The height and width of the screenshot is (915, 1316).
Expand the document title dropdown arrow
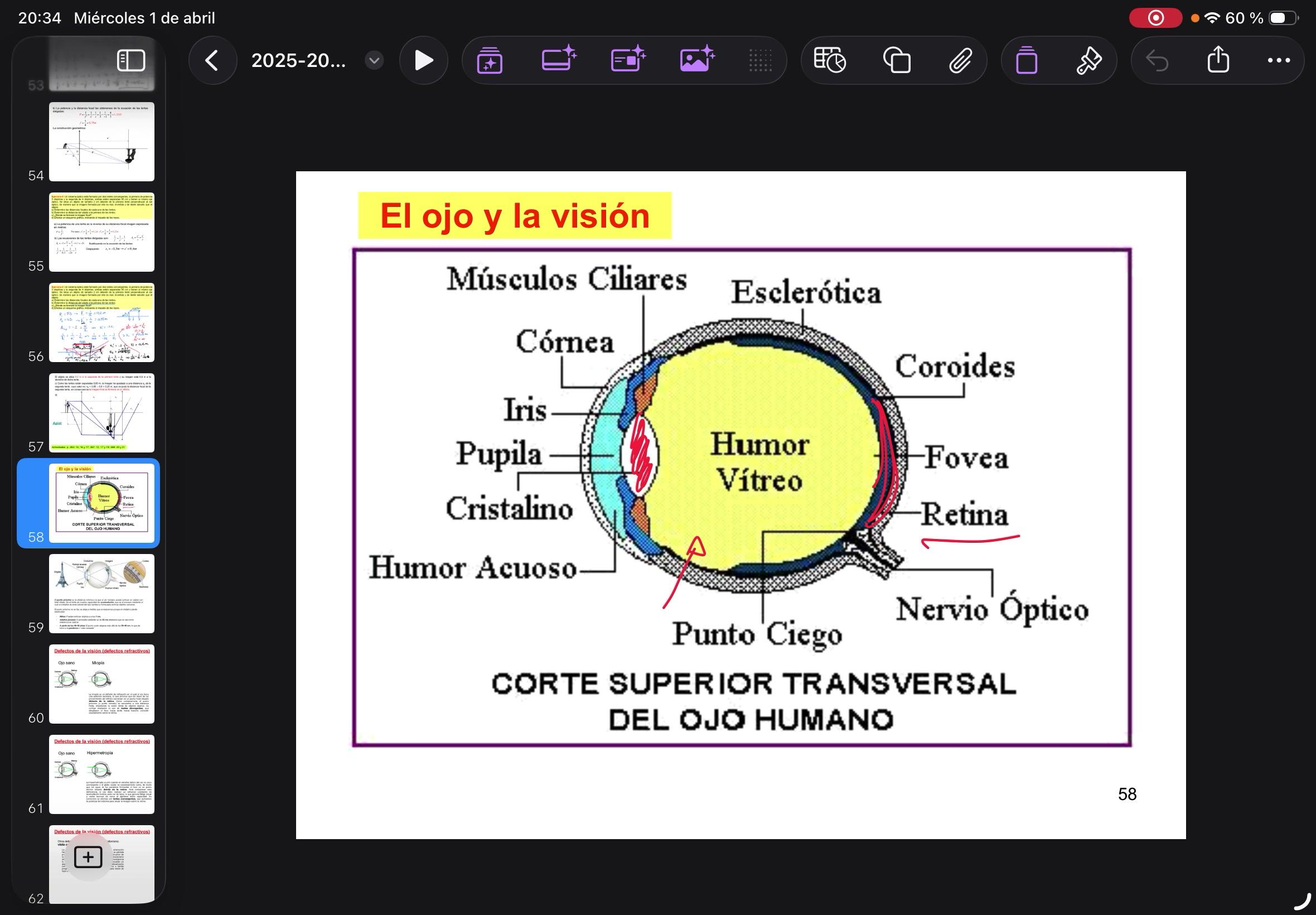tap(374, 60)
